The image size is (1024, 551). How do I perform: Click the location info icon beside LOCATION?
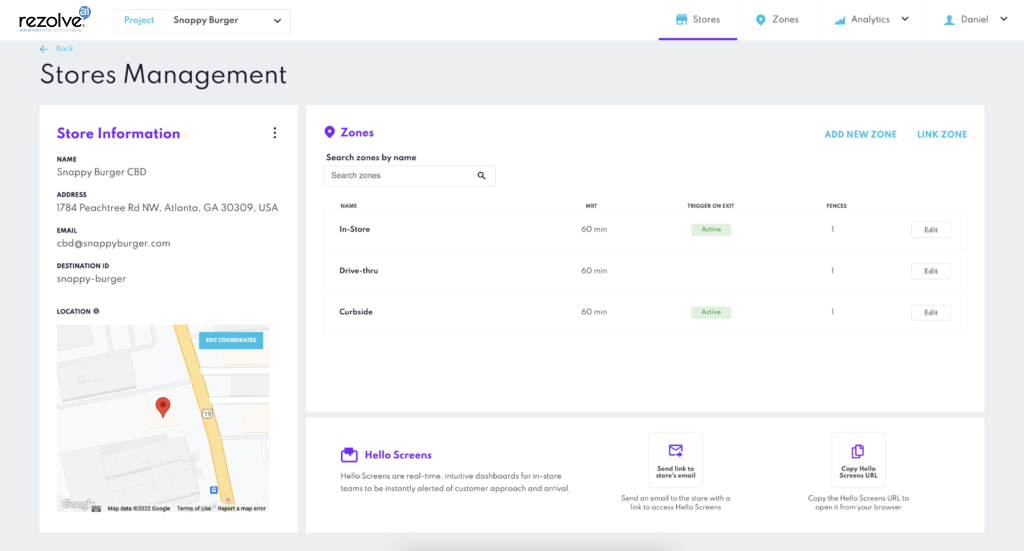96,311
